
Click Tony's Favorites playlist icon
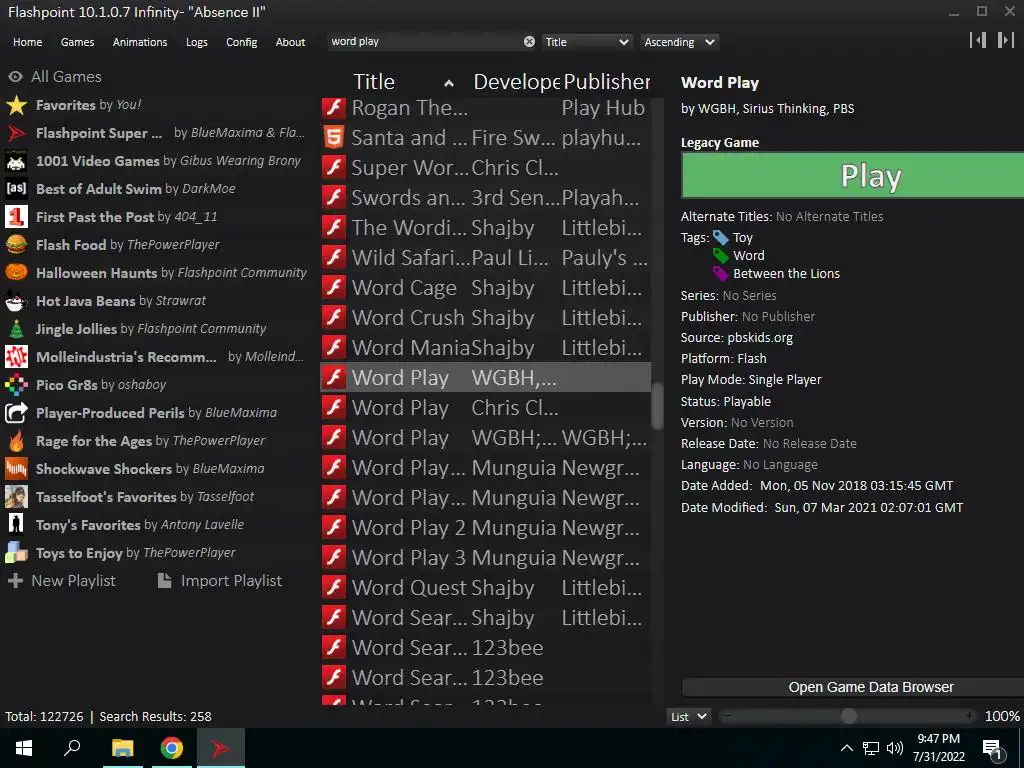(x=16, y=524)
